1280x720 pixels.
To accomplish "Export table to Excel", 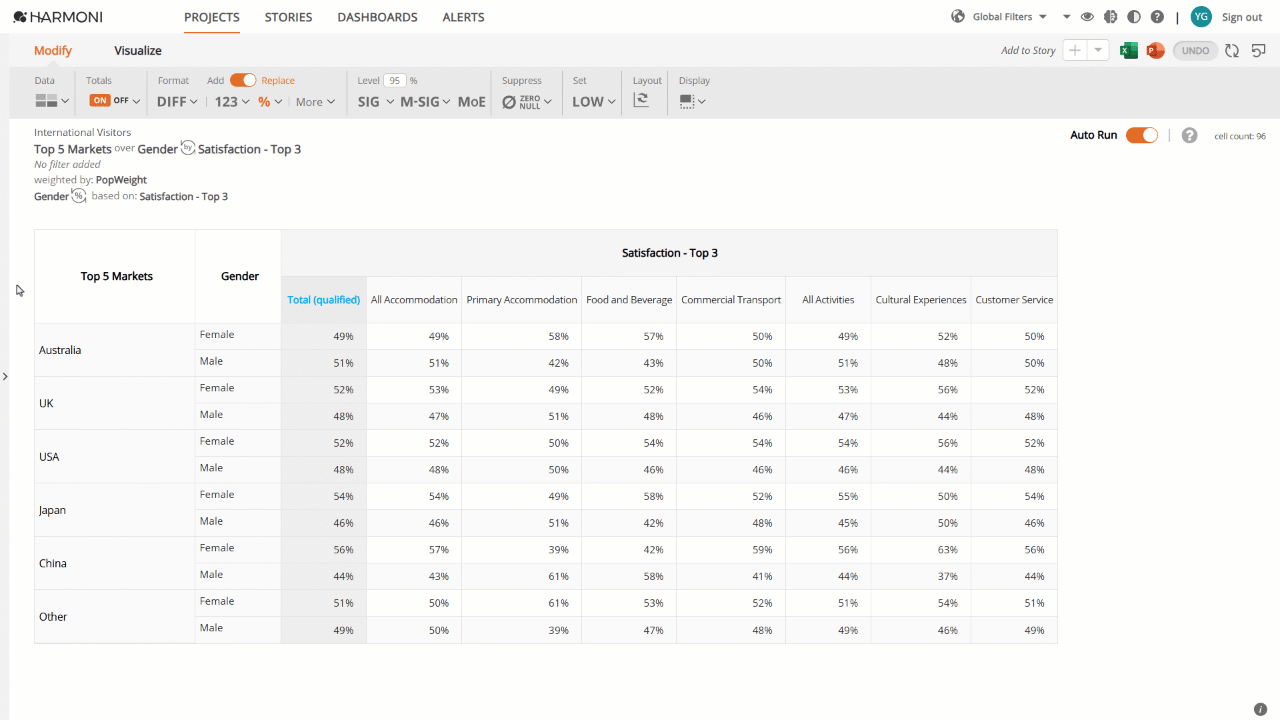I will click(x=1129, y=51).
